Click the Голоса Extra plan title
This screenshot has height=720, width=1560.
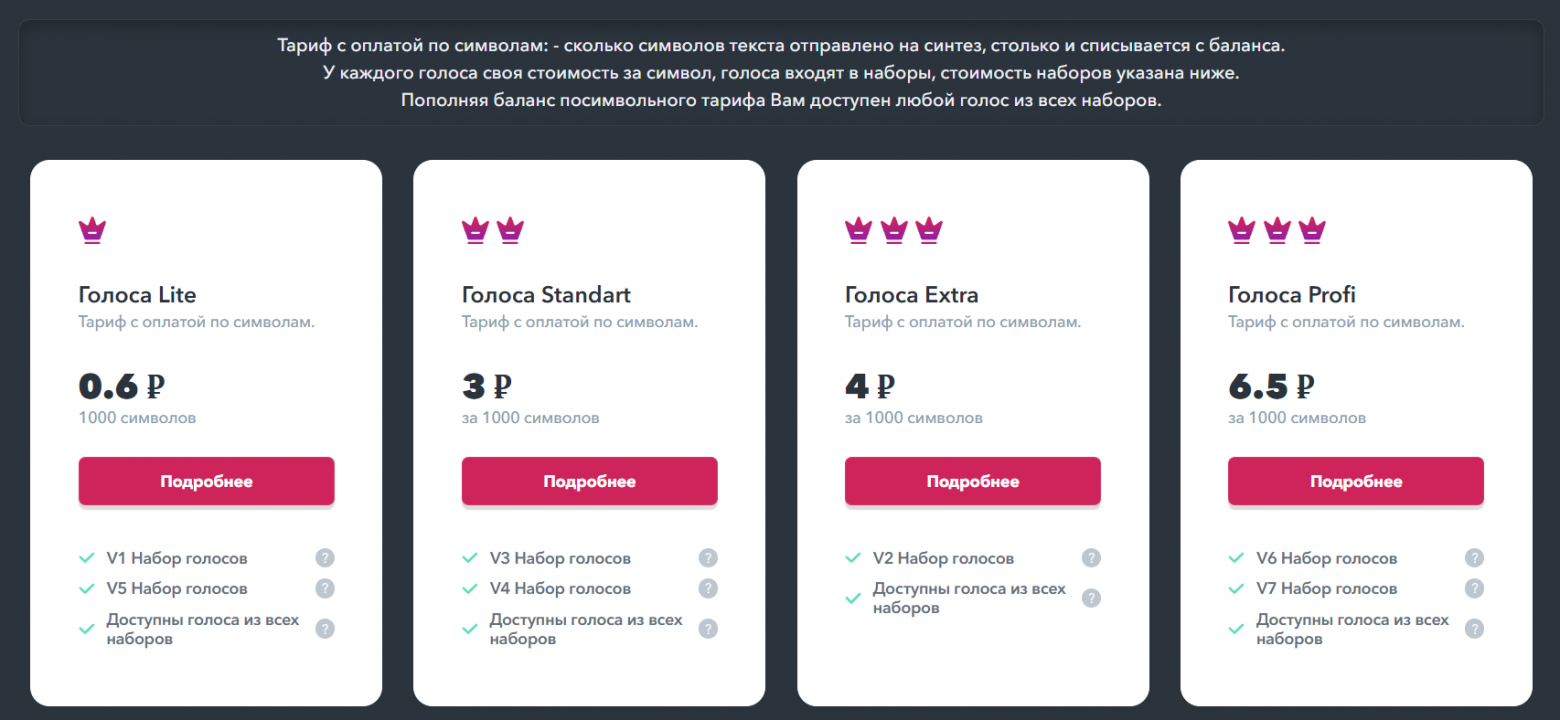click(x=912, y=295)
